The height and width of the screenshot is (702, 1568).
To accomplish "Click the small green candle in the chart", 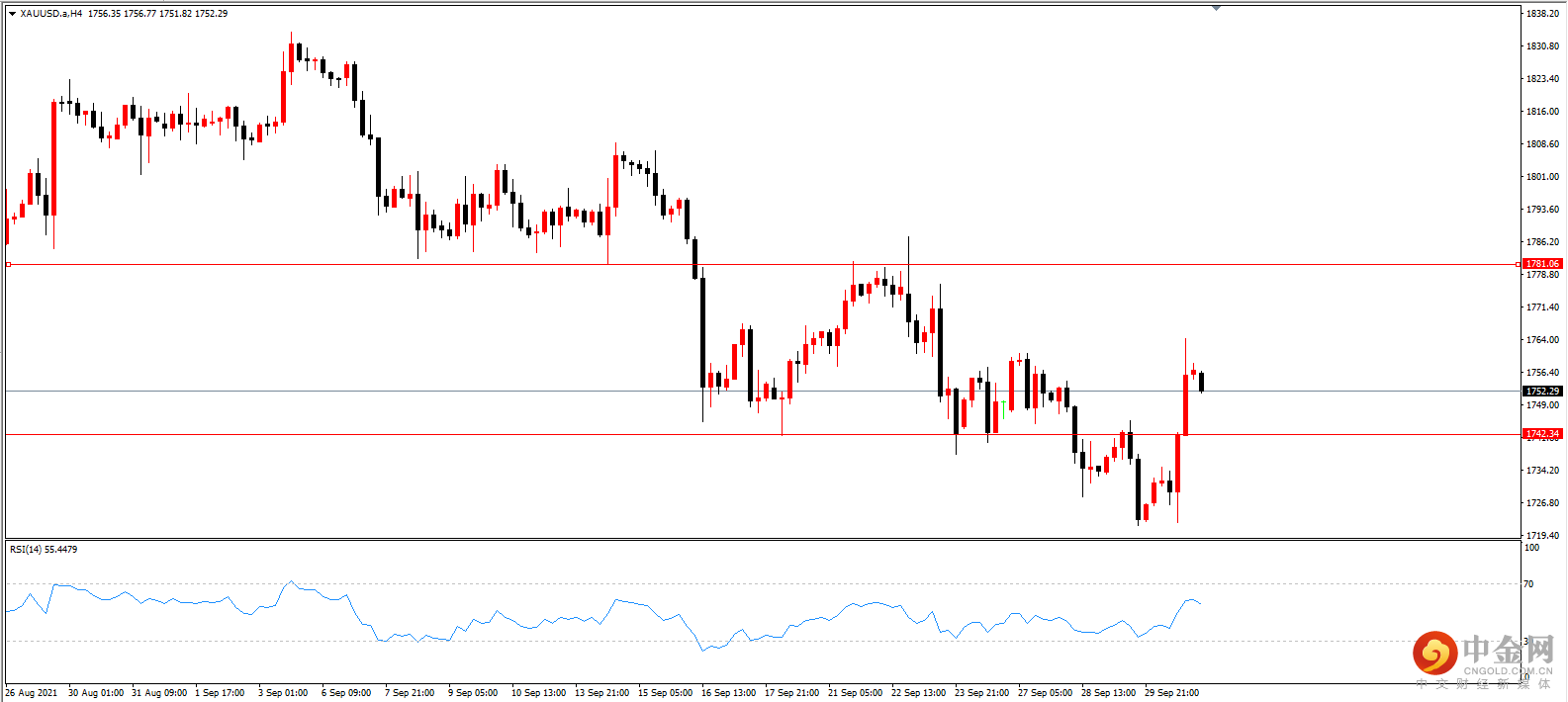I will pyautogui.click(x=1004, y=408).
